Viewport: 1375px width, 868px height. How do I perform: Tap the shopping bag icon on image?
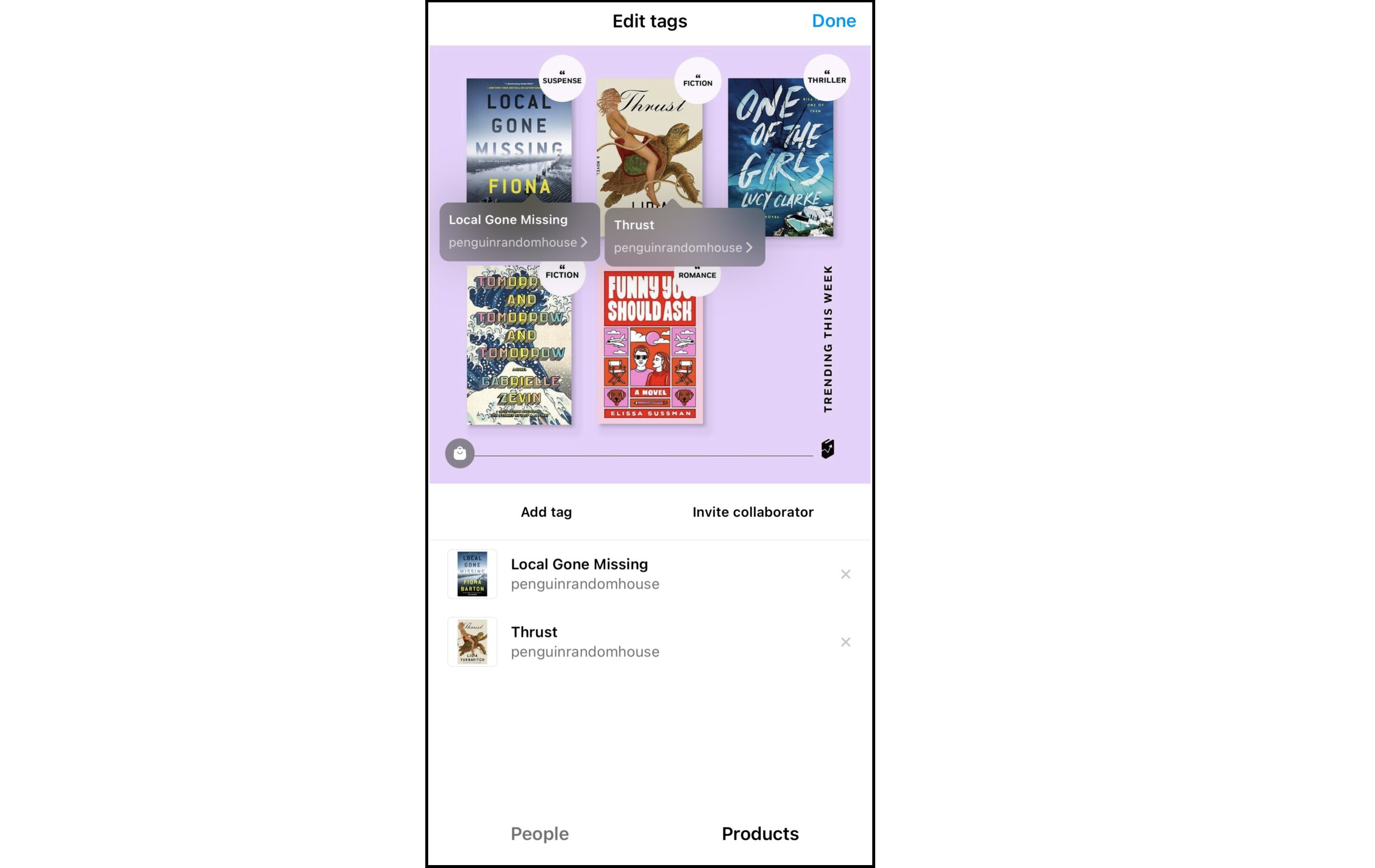pos(459,453)
